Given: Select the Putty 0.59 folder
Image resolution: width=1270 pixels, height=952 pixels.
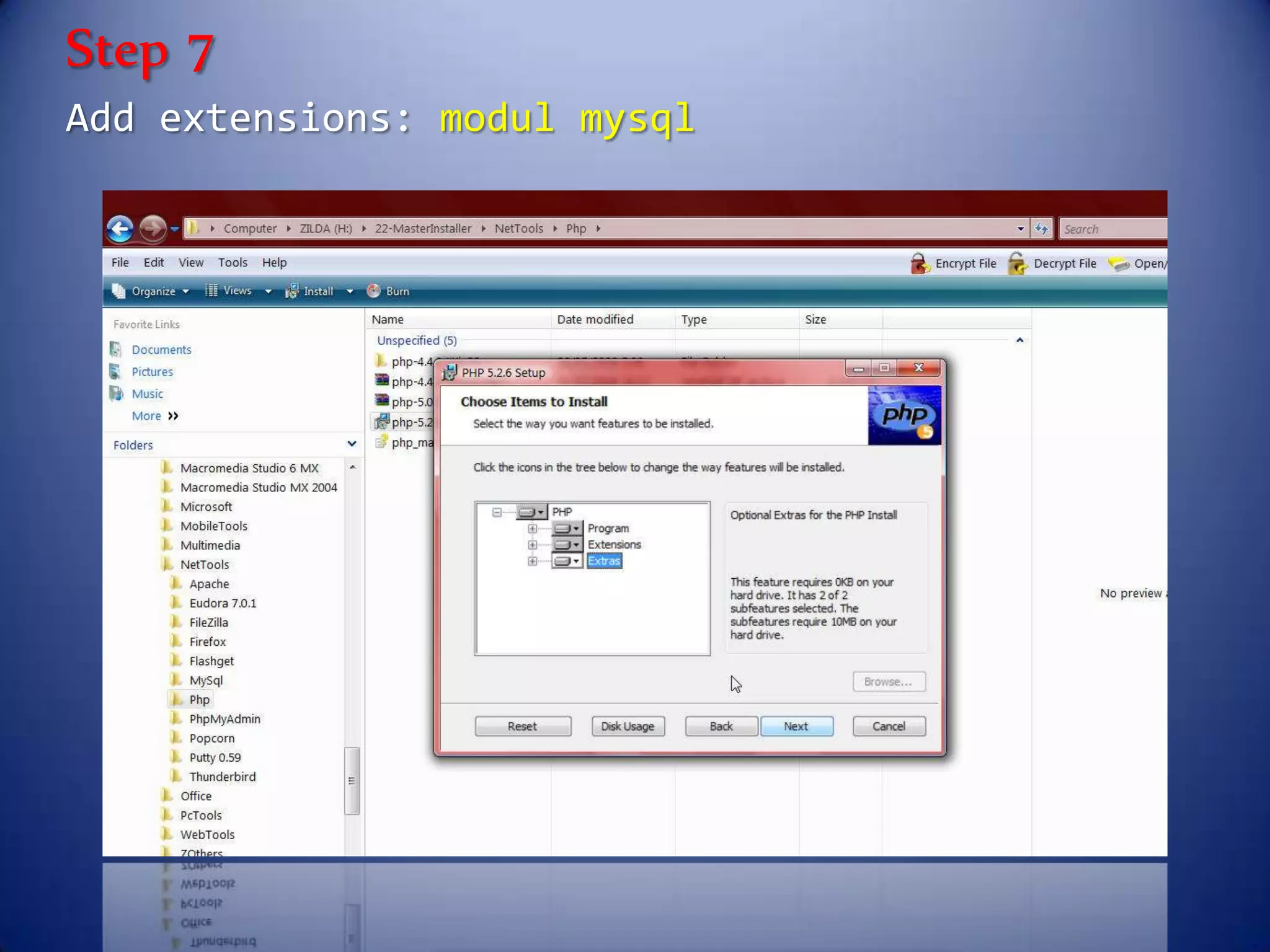Looking at the screenshot, I should 215,757.
